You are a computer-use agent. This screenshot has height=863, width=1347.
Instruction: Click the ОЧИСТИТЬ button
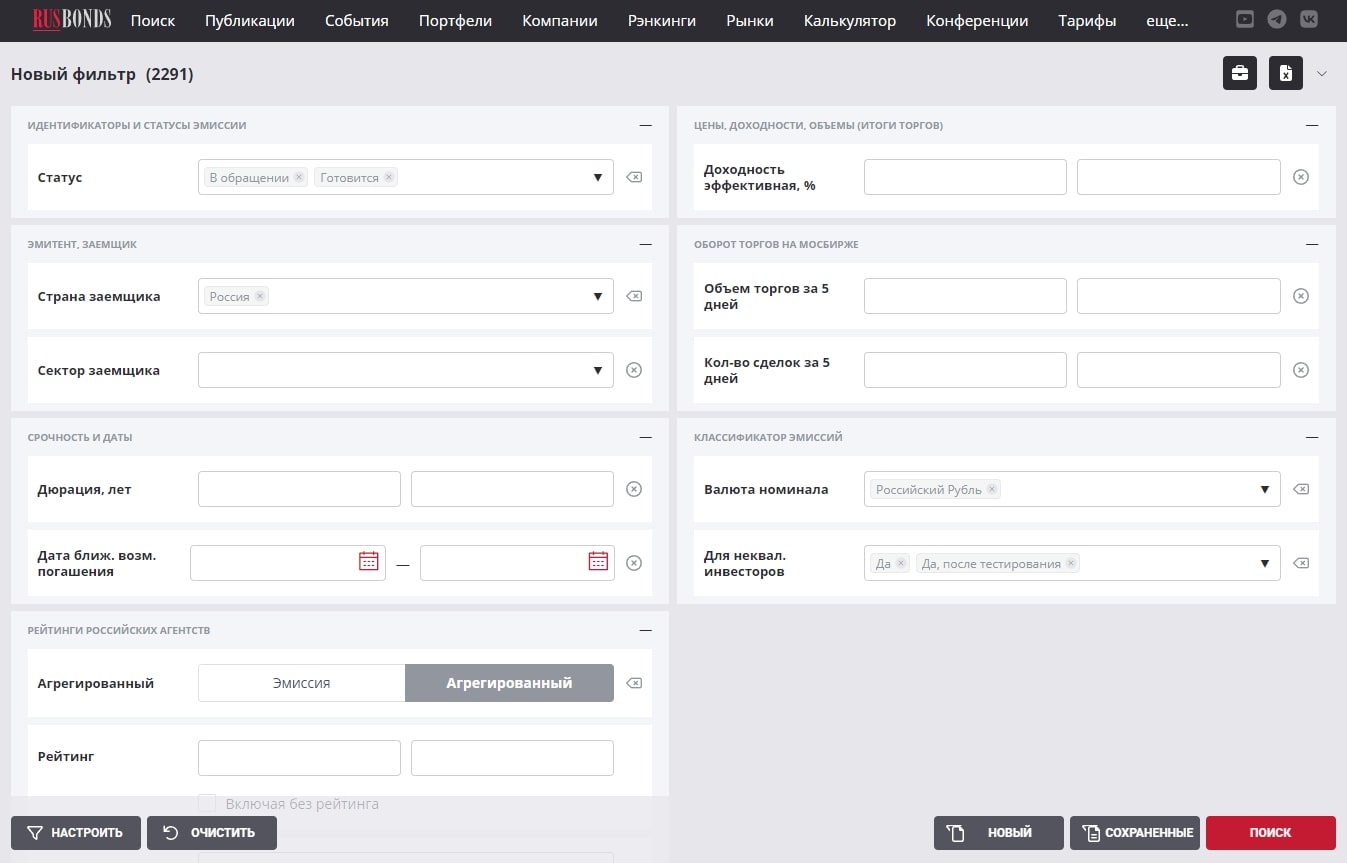point(212,832)
